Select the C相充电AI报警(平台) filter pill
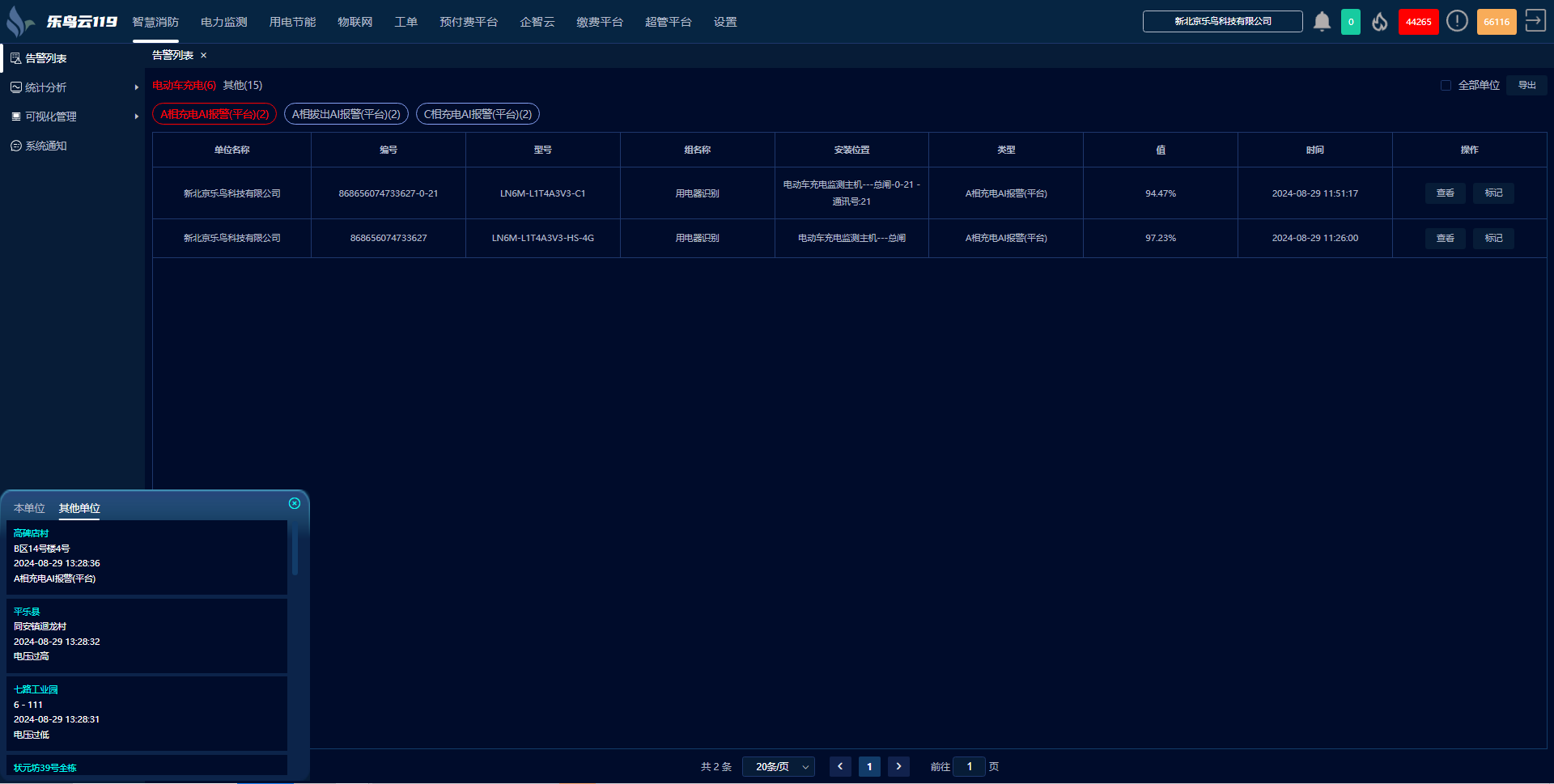 coord(478,114)
